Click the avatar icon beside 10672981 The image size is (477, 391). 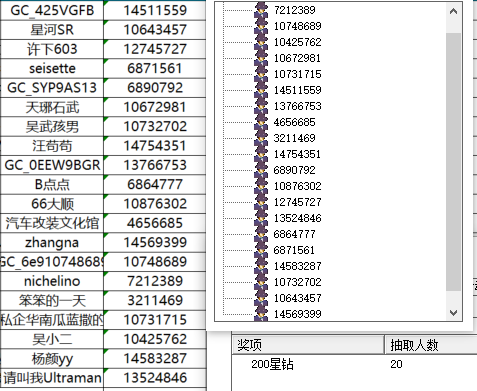click(x=261, y=58)
